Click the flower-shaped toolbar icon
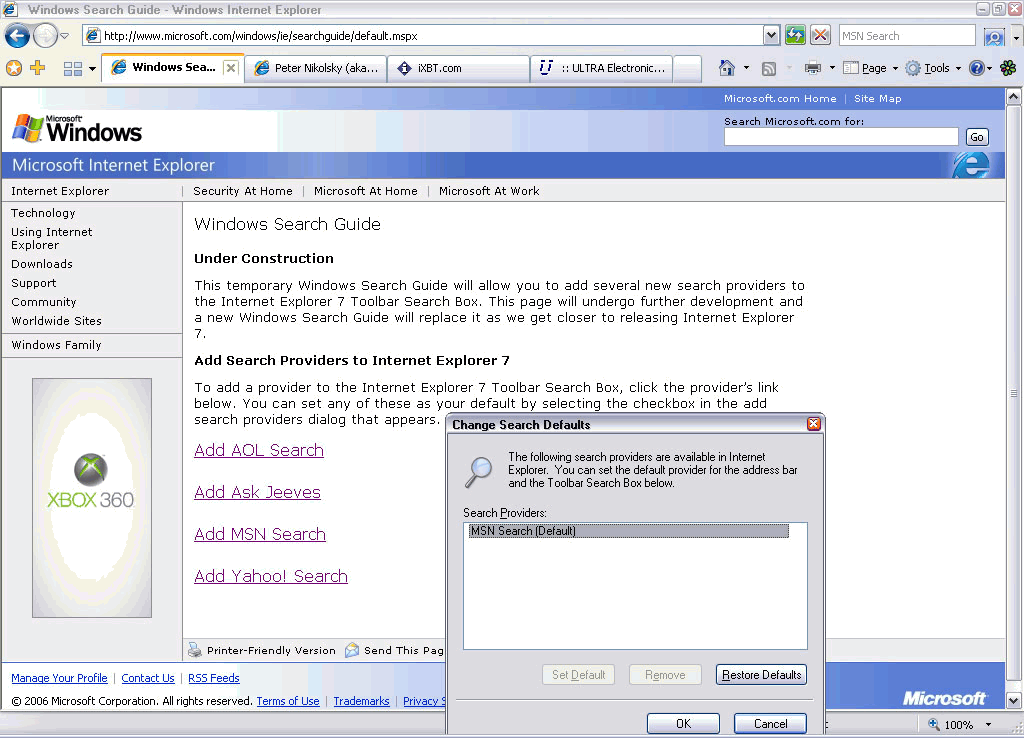 point(1008,68)
